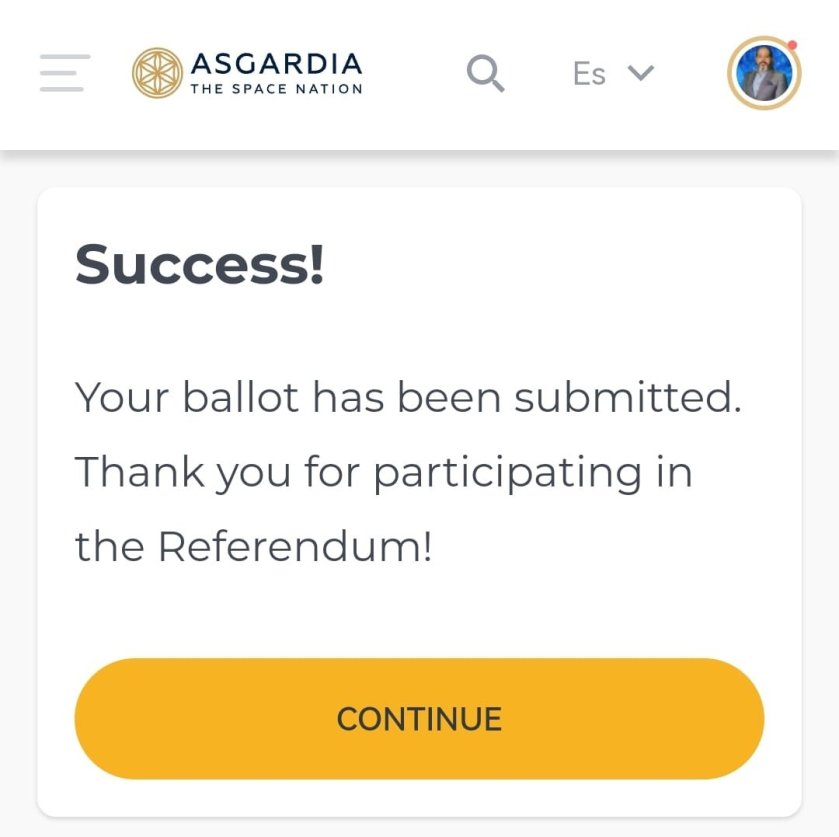Click the "Your ballot has been submitted." line
The image size is (839, 837).
(x=408, y=398)
